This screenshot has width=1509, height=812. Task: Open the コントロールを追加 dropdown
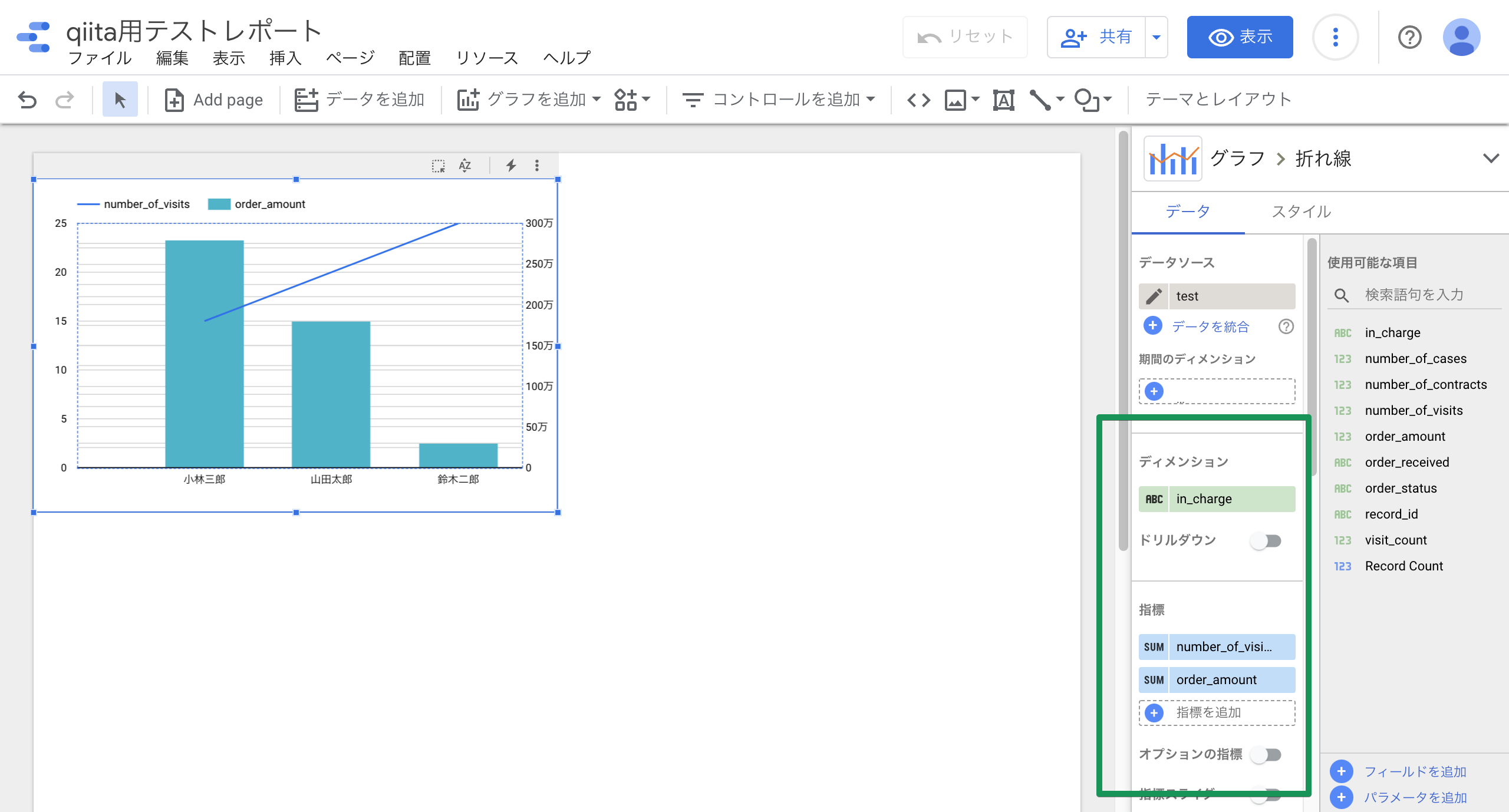coord(778,100)
